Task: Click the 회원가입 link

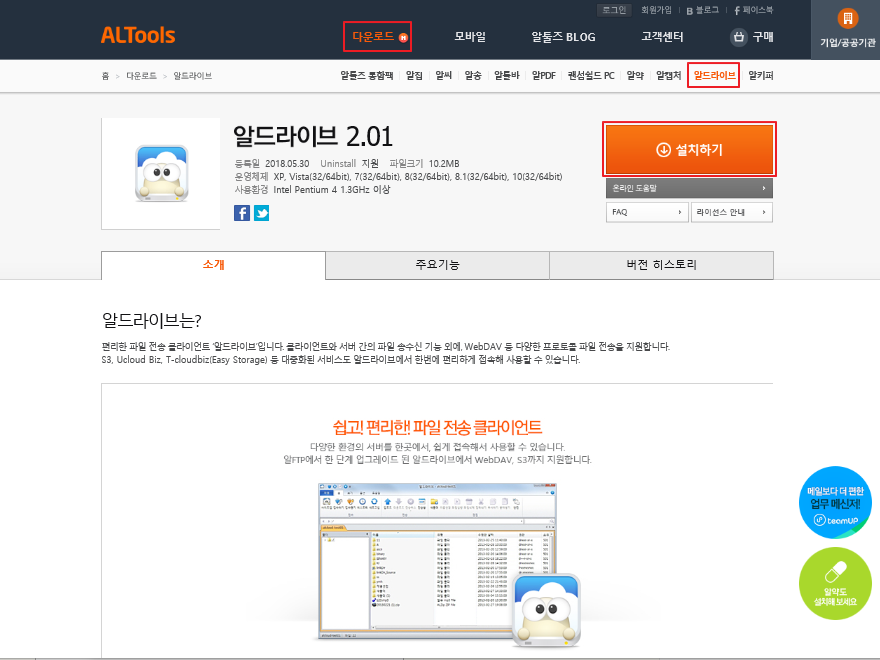Action: tap(656, 10)
